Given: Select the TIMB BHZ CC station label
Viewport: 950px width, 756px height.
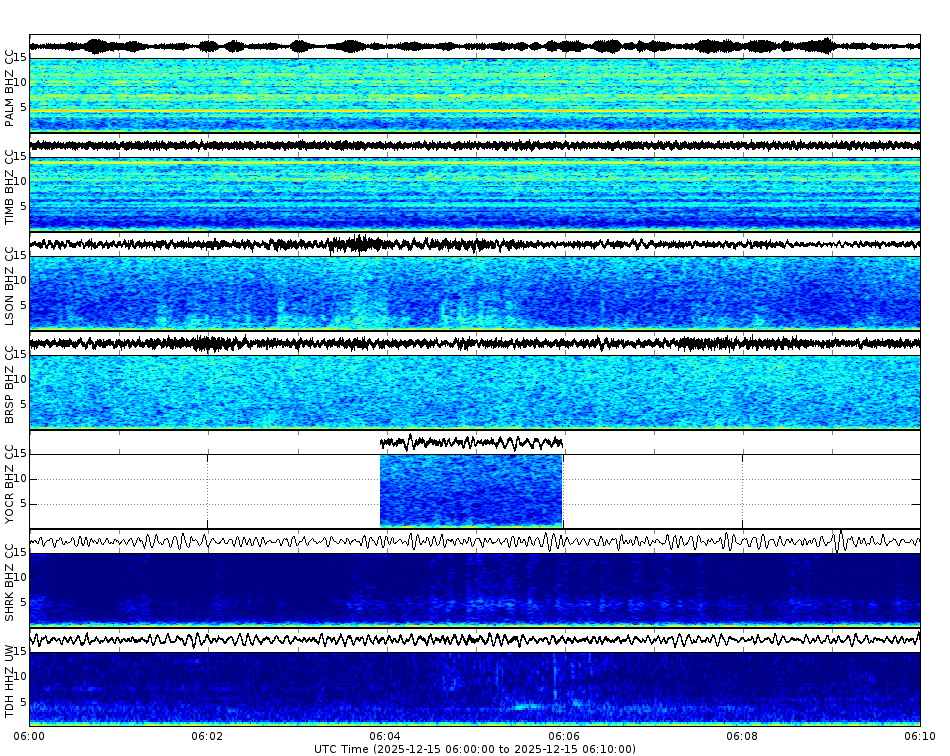Looking at the screenshot, I should pyautogui.click(x=10, y=185).
